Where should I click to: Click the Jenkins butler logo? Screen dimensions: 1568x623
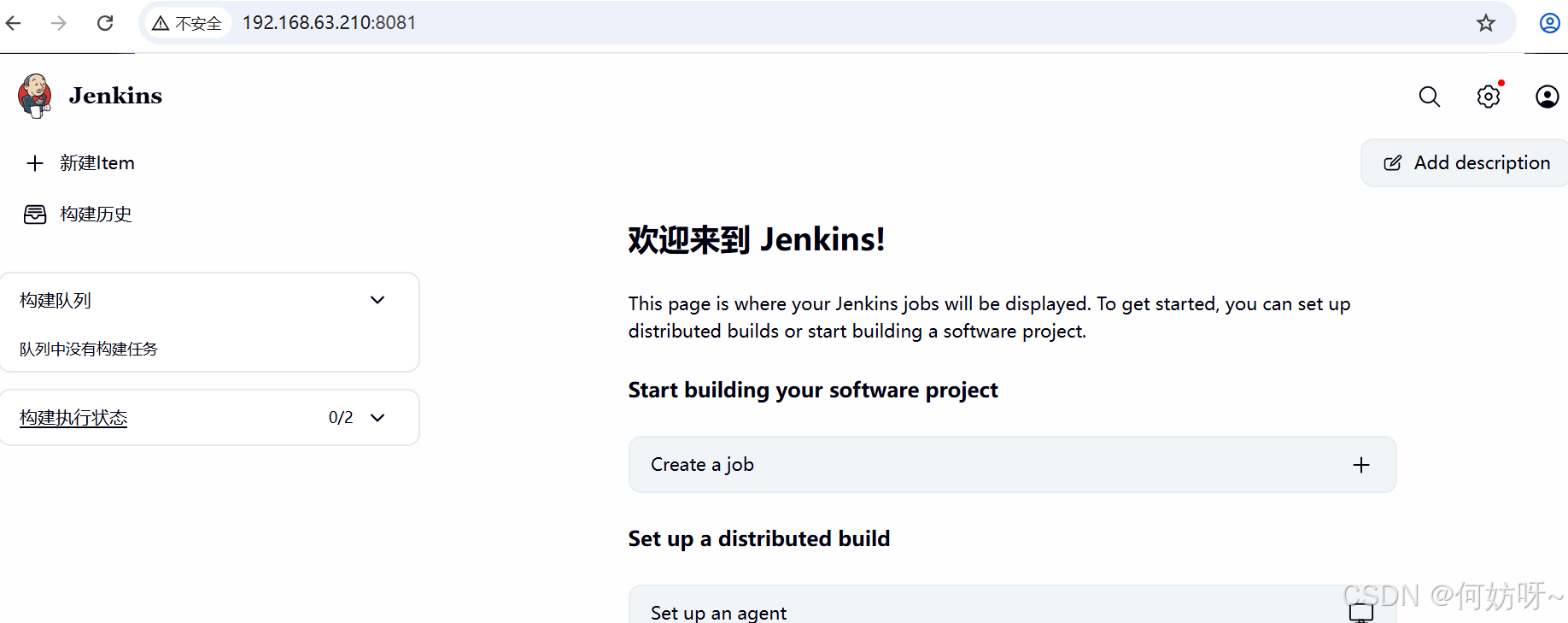click(35, 96)
